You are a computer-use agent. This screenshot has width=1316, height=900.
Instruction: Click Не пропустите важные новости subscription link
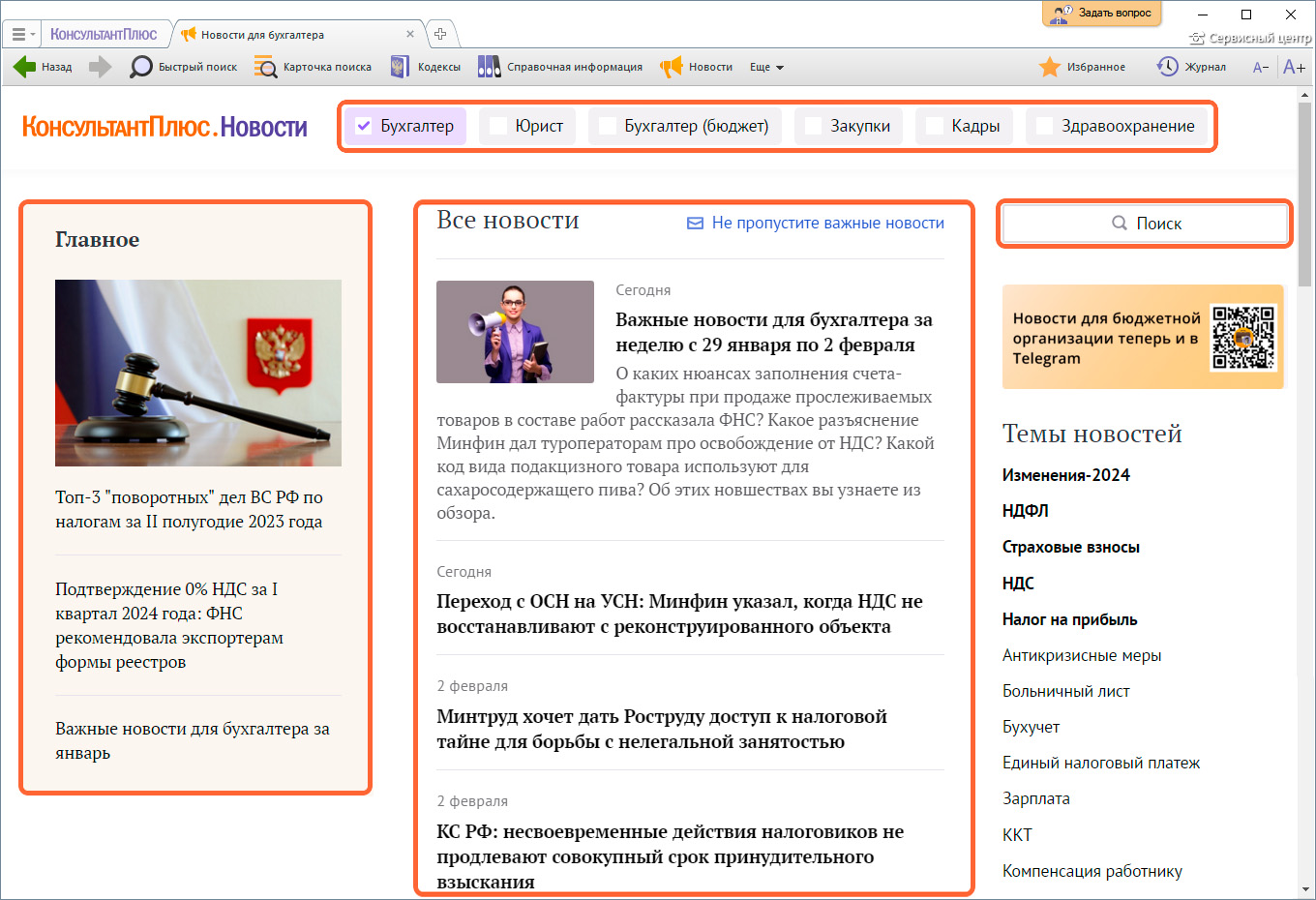pos(816,223)
